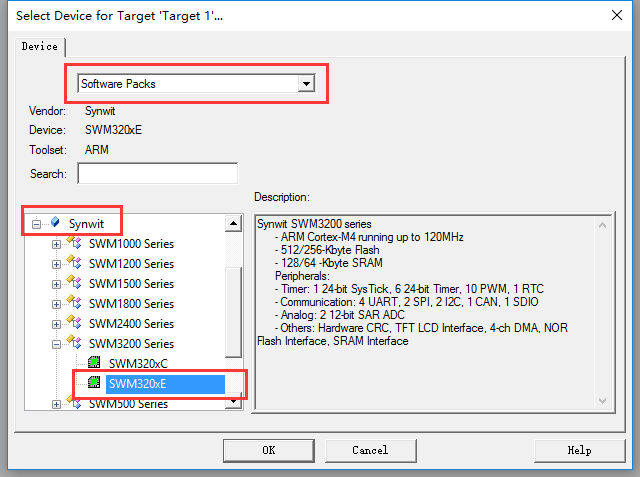
Task: Click the SWM2400 Series family icon
Action: pyautogui.click(x=74, y=322)
